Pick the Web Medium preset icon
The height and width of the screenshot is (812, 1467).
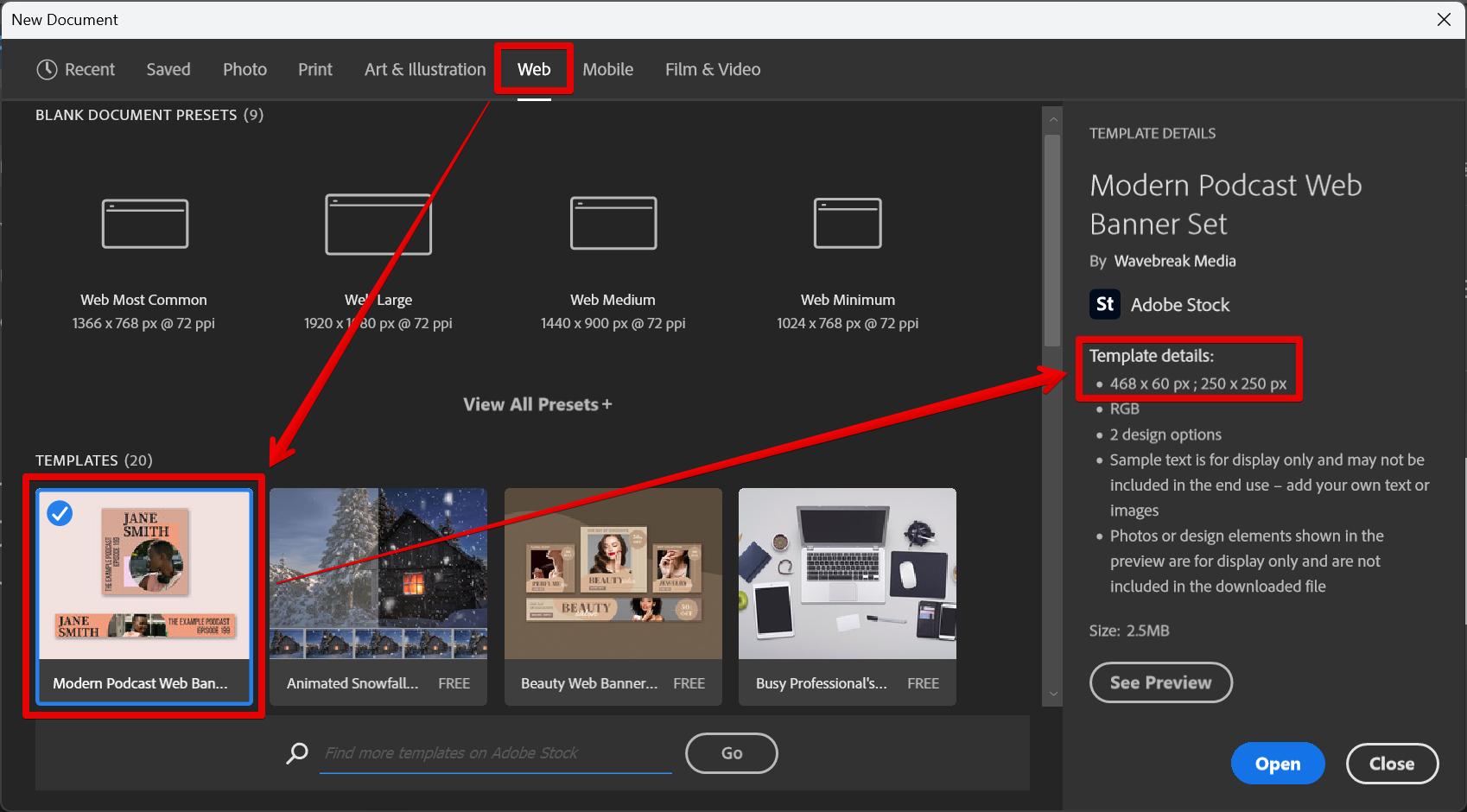click(613, 224)
